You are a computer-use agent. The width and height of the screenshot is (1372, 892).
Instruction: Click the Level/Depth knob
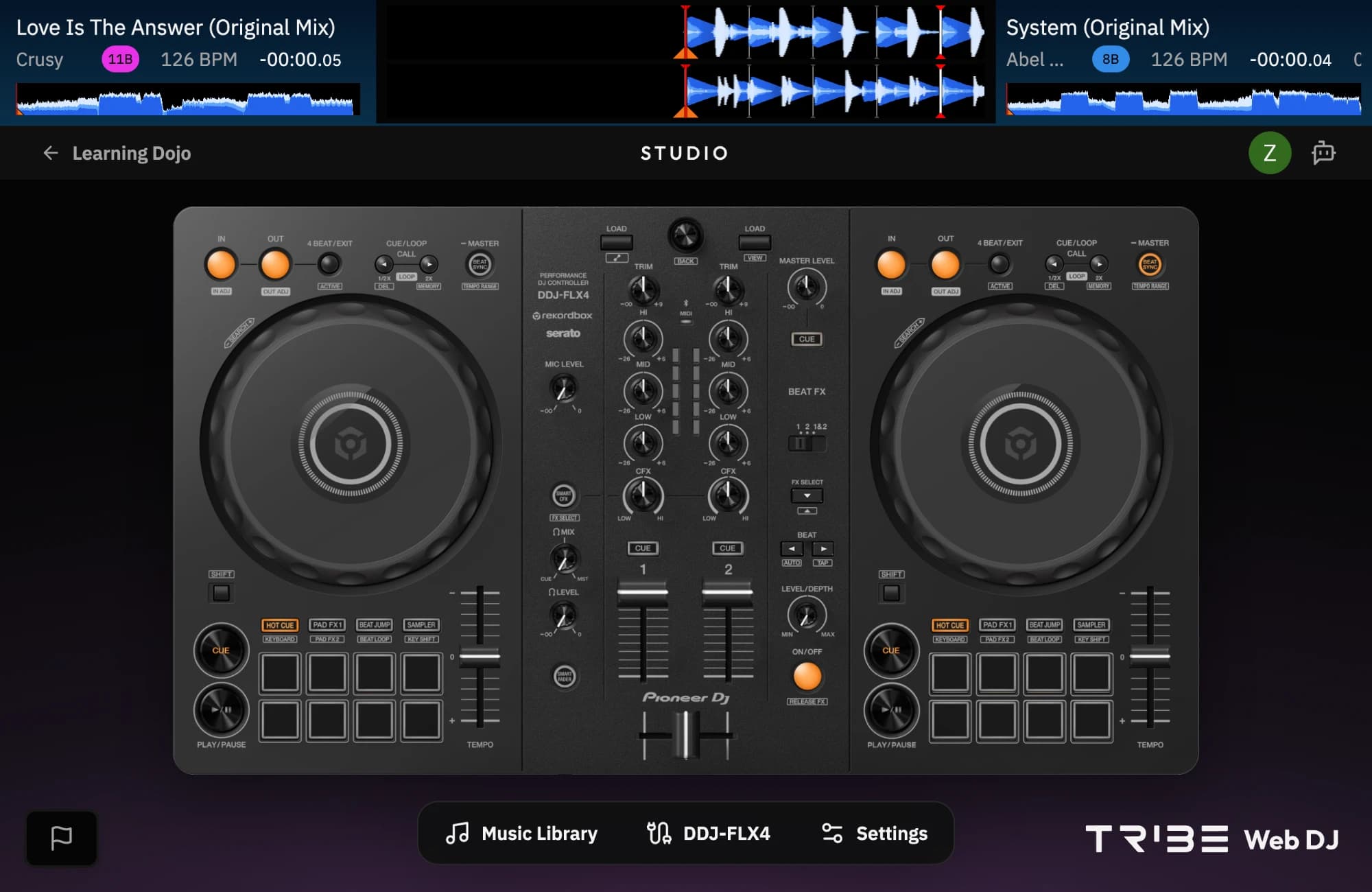pyautogui.click(x=807, y=615)
